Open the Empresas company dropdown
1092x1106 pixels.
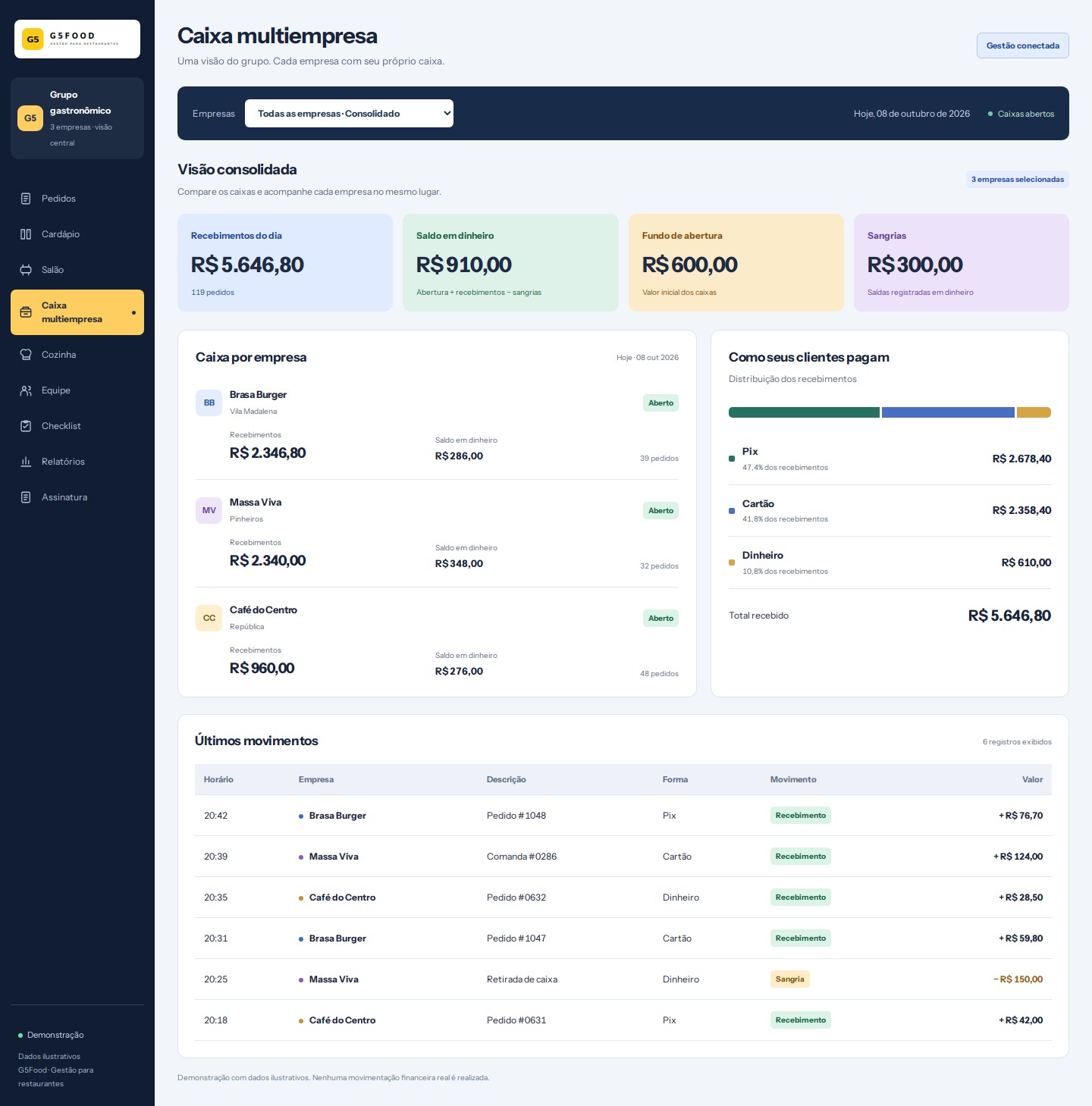tap(349, 114)
